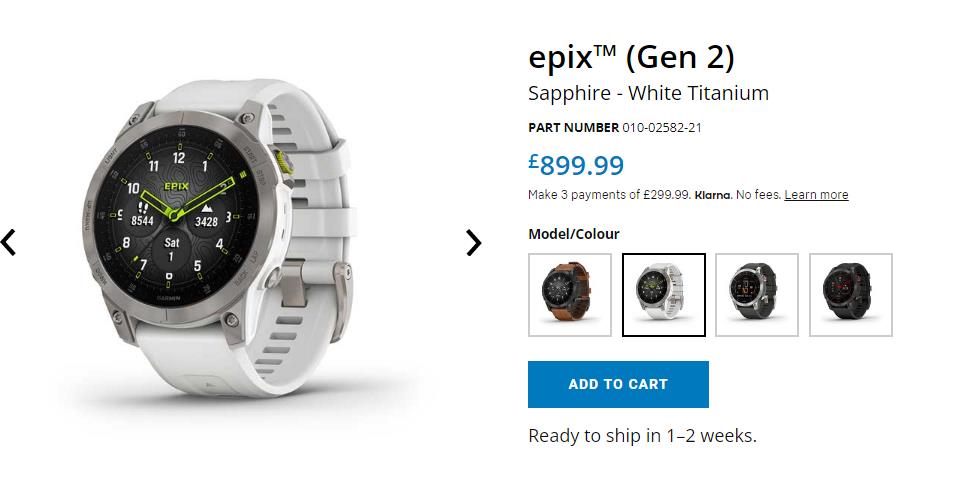The width and height of the screenshot is (967, 494).
Task: Pick the silver bezel grey band model
Action: pos(757,295)
